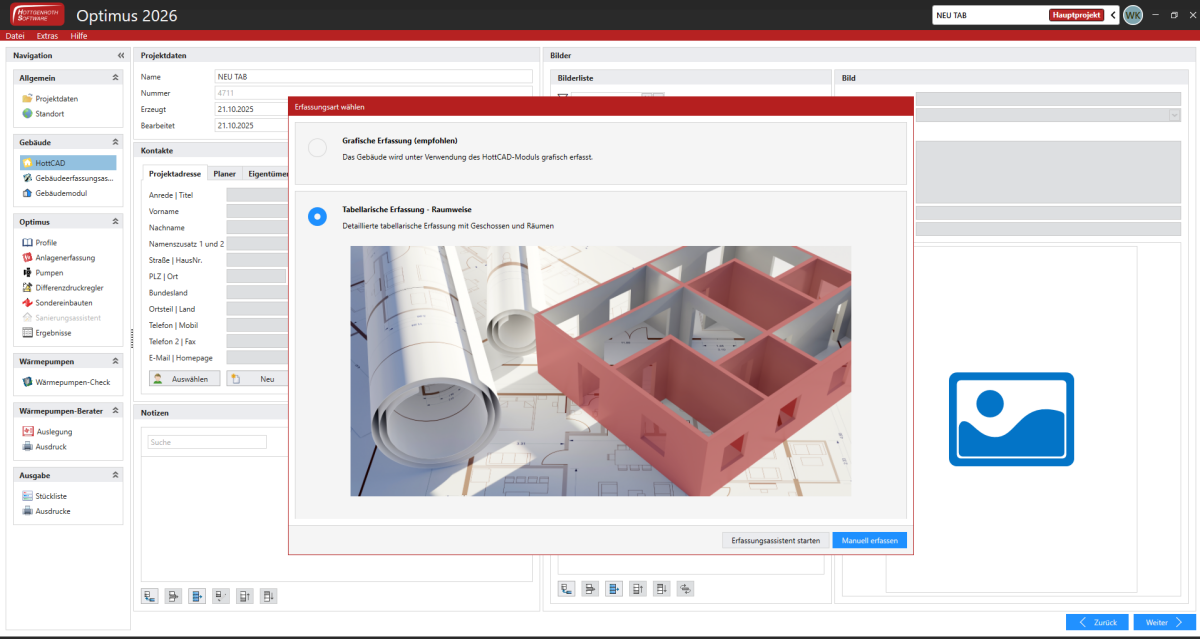Open the Pumpen navigation item

49,272
